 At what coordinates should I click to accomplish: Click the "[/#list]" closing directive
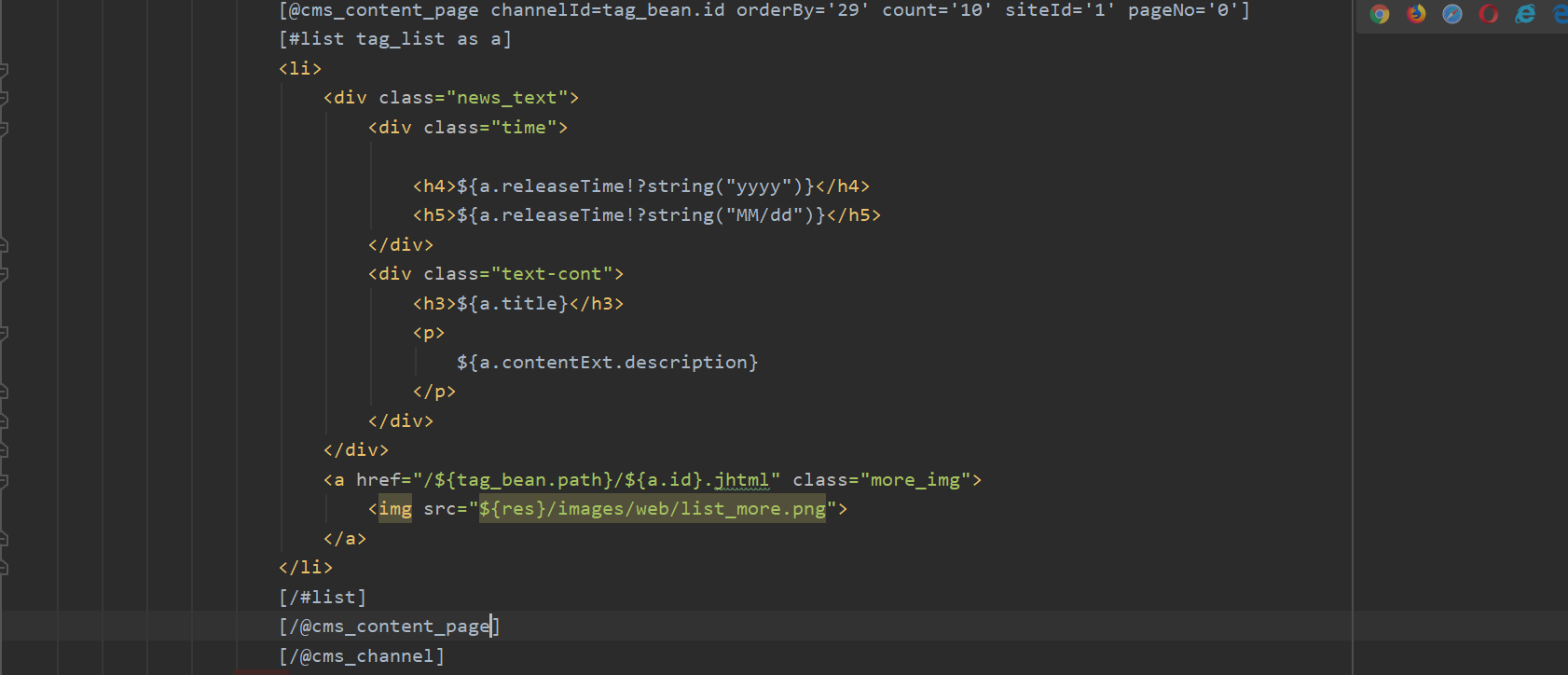tap(323, 598)
